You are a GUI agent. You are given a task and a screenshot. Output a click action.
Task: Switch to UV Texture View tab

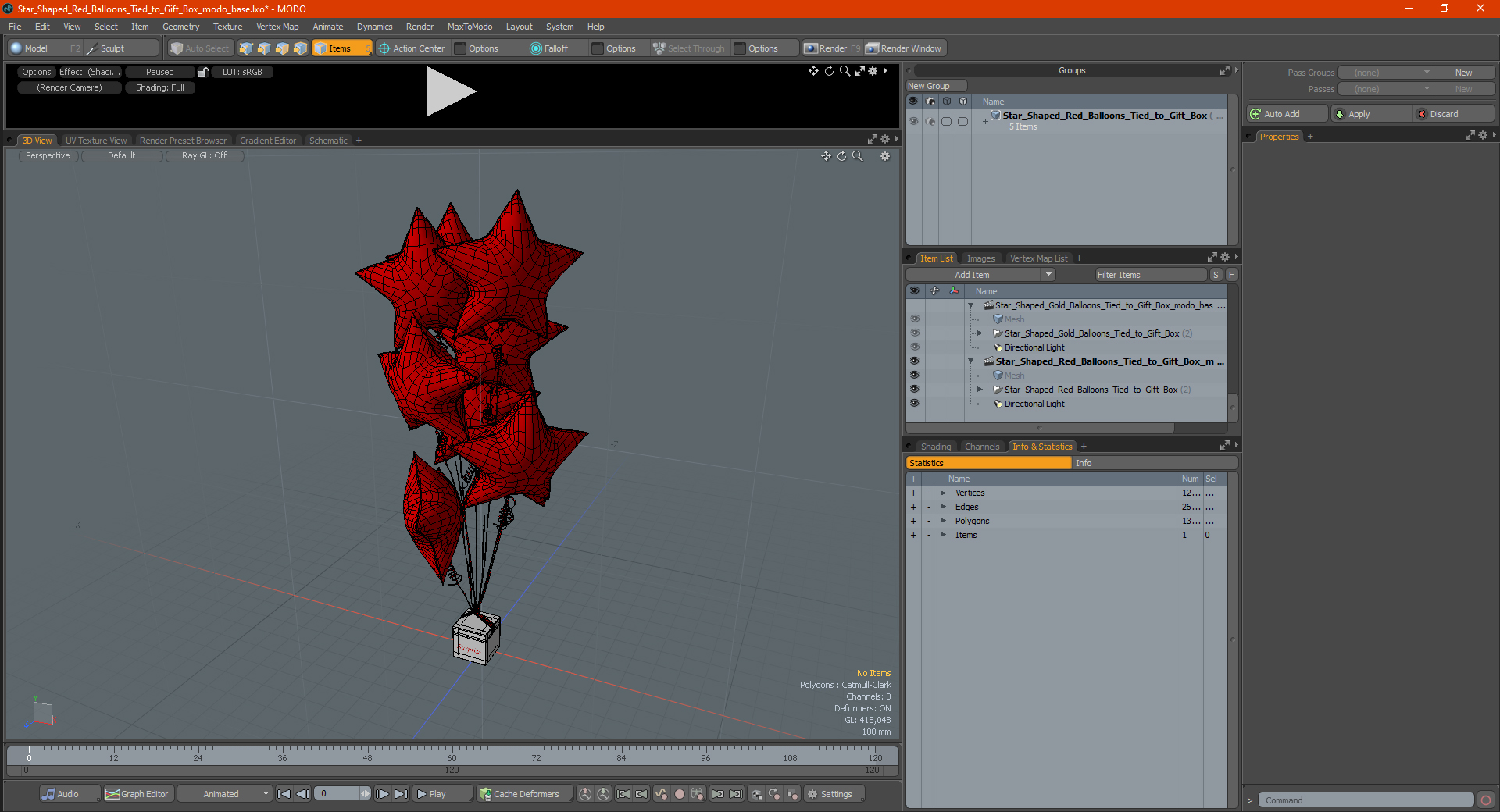pyautogui.click(x=96, y=141)
